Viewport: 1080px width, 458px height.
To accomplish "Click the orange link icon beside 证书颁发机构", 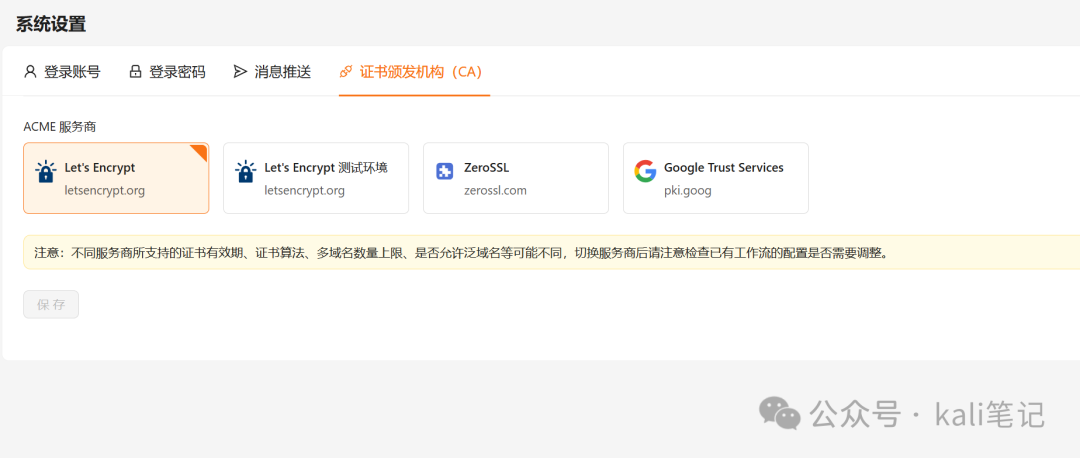I will click(x=346, y=72).
